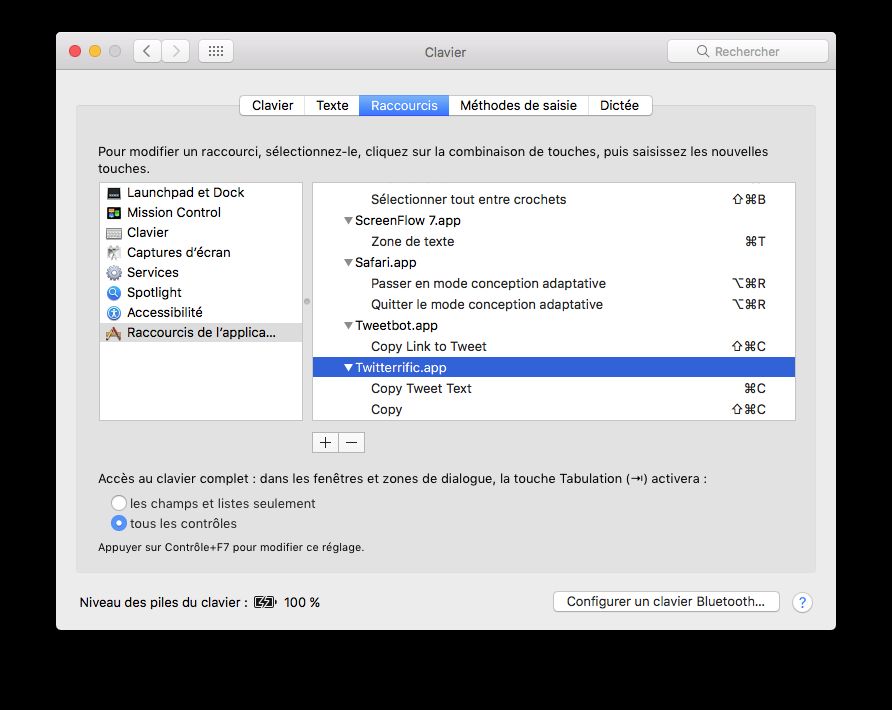Click the Launchpad et Dock label
Image resolution: width=892 pixels, height=710 pixels.
click(x=185, y=193)
